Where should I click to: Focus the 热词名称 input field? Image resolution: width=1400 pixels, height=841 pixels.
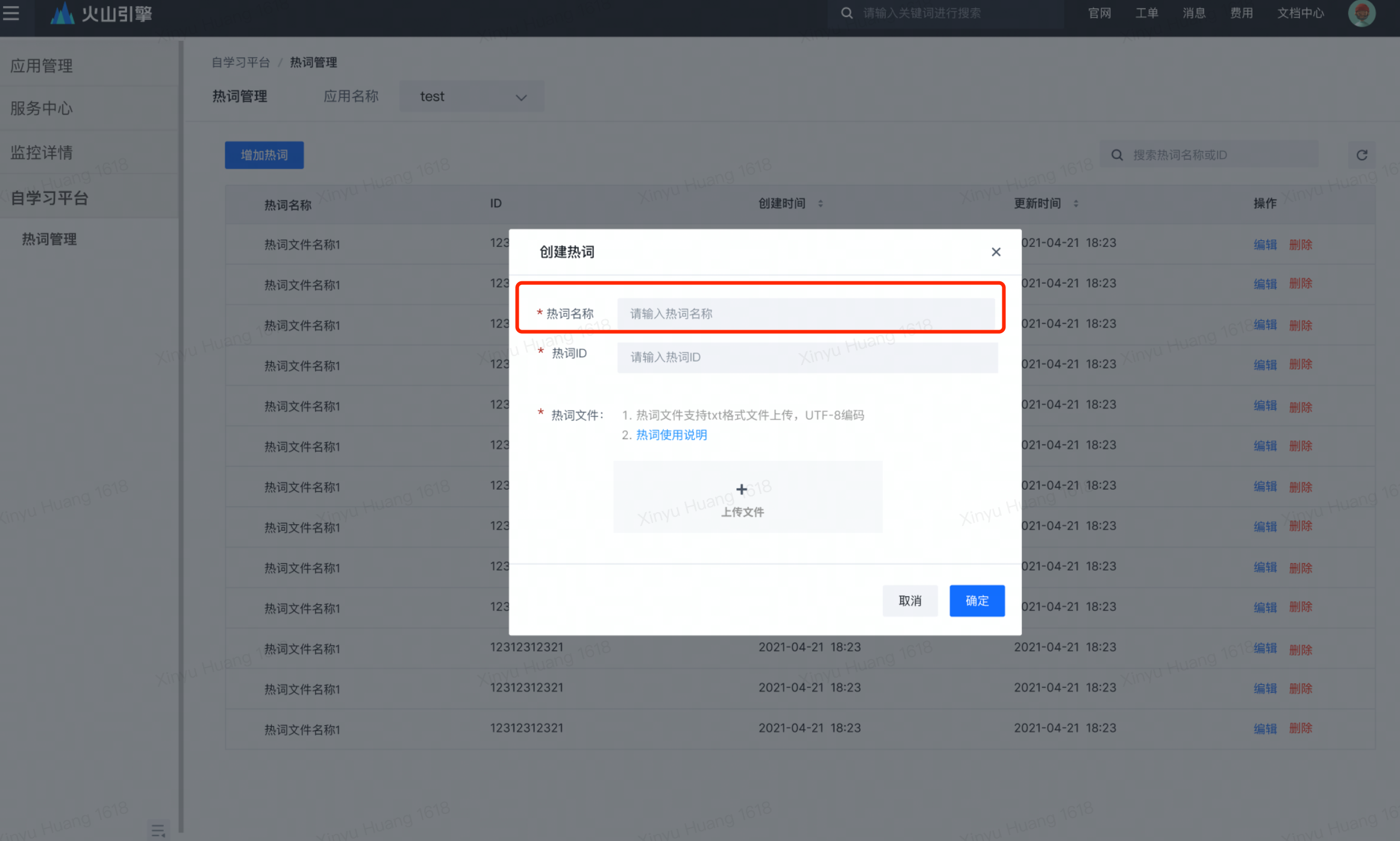pos(806,313)
